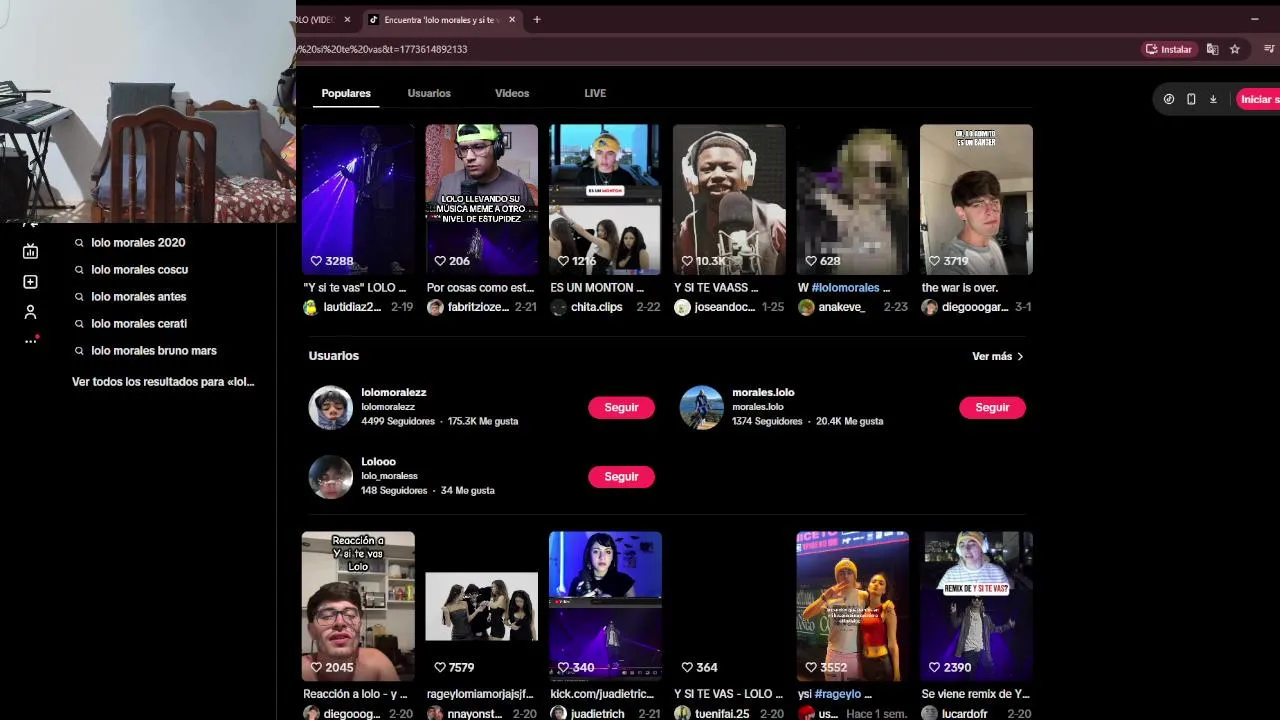Click the #rageylo hashtag link
This screenshot has height=720, width=1280.
click(837, 694)
